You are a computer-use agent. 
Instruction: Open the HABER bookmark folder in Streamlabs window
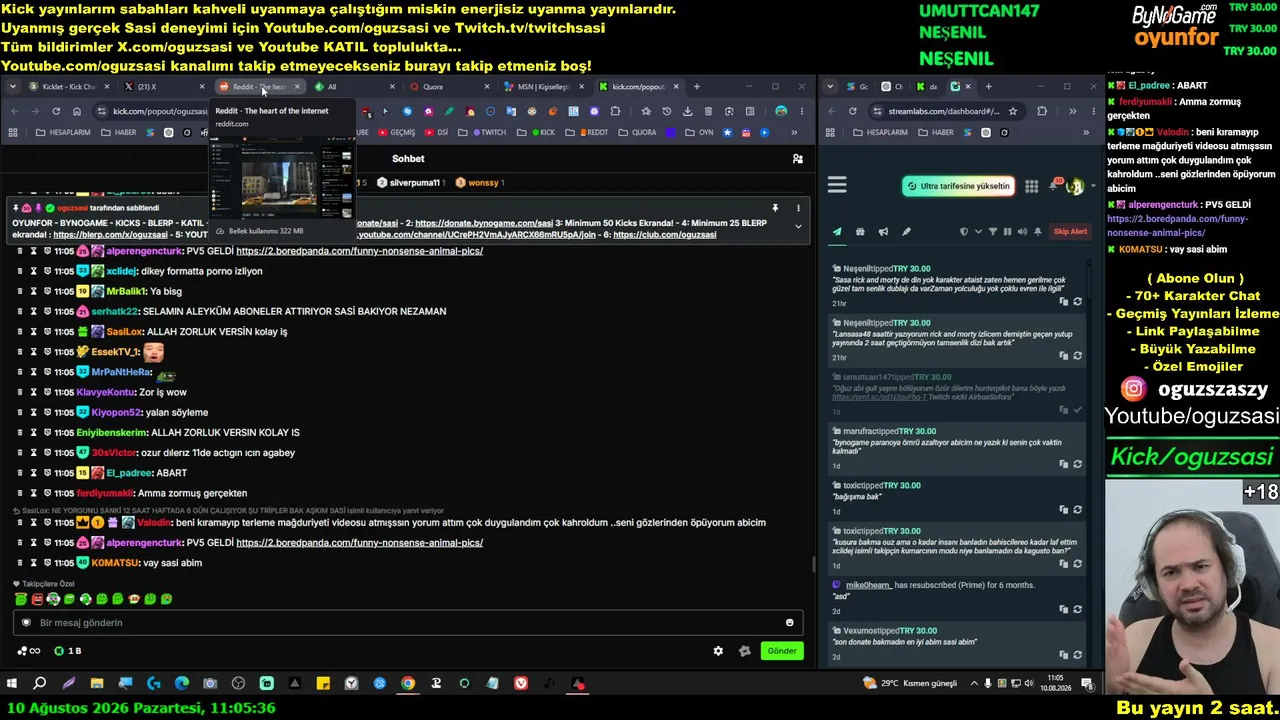(937, 132)
